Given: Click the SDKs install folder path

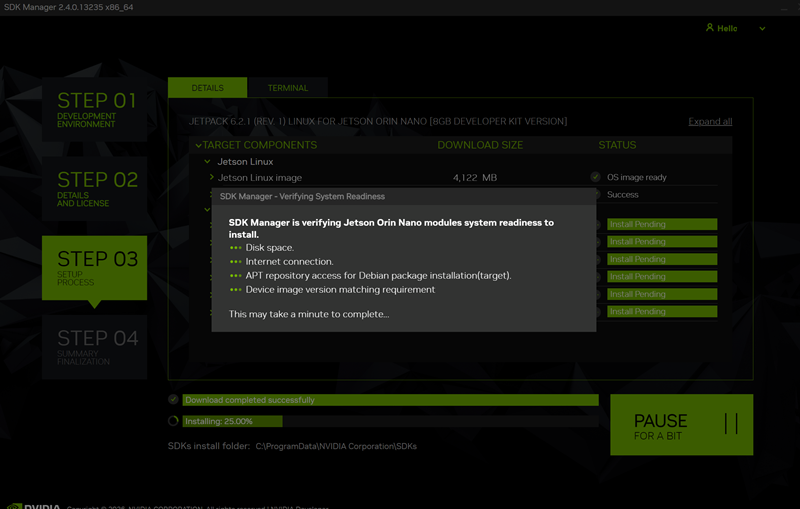Looking at the screenshot, I should [x=336, y=445].
